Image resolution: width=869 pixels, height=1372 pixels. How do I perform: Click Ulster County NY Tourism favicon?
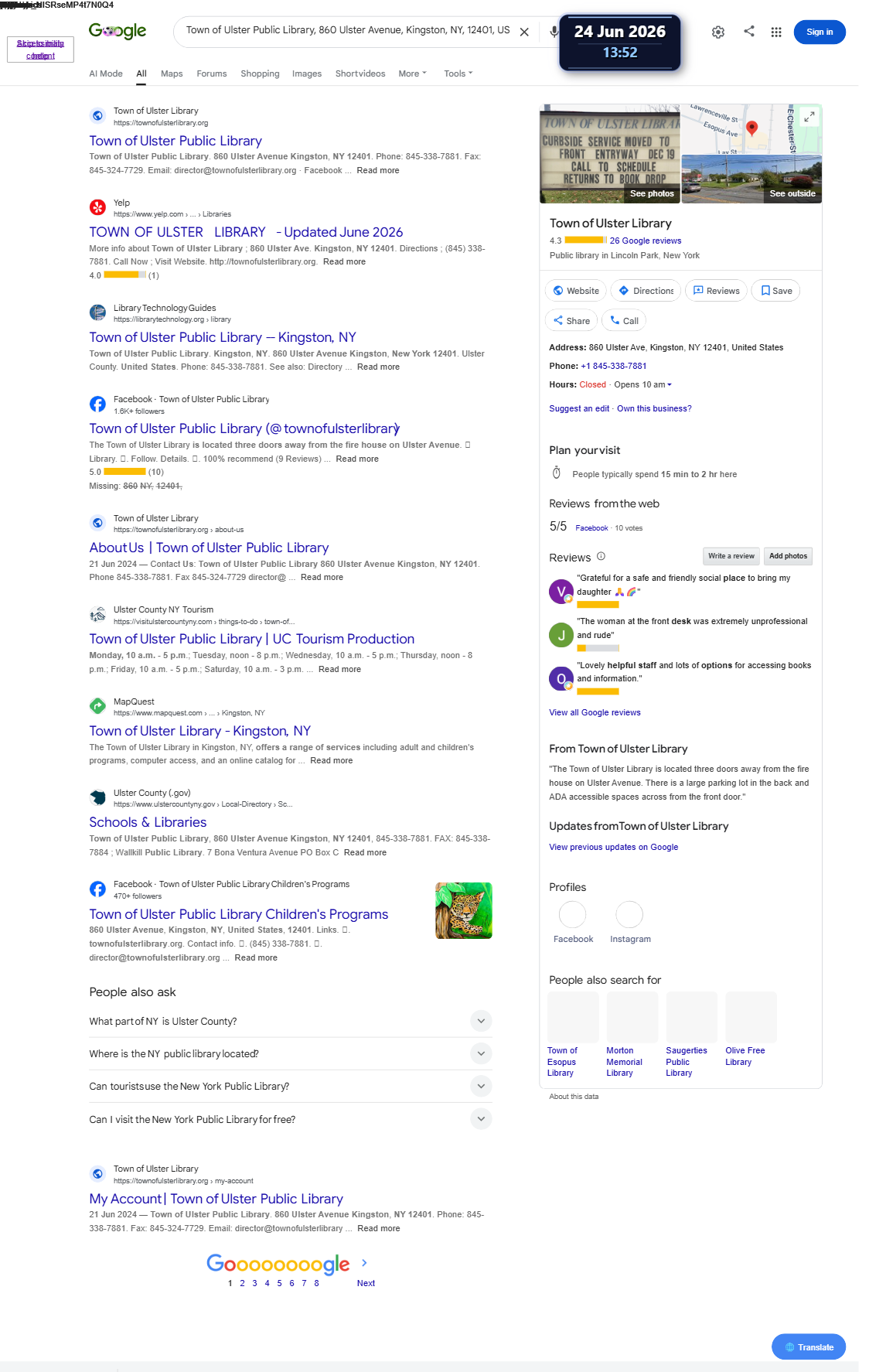(97, 615)
